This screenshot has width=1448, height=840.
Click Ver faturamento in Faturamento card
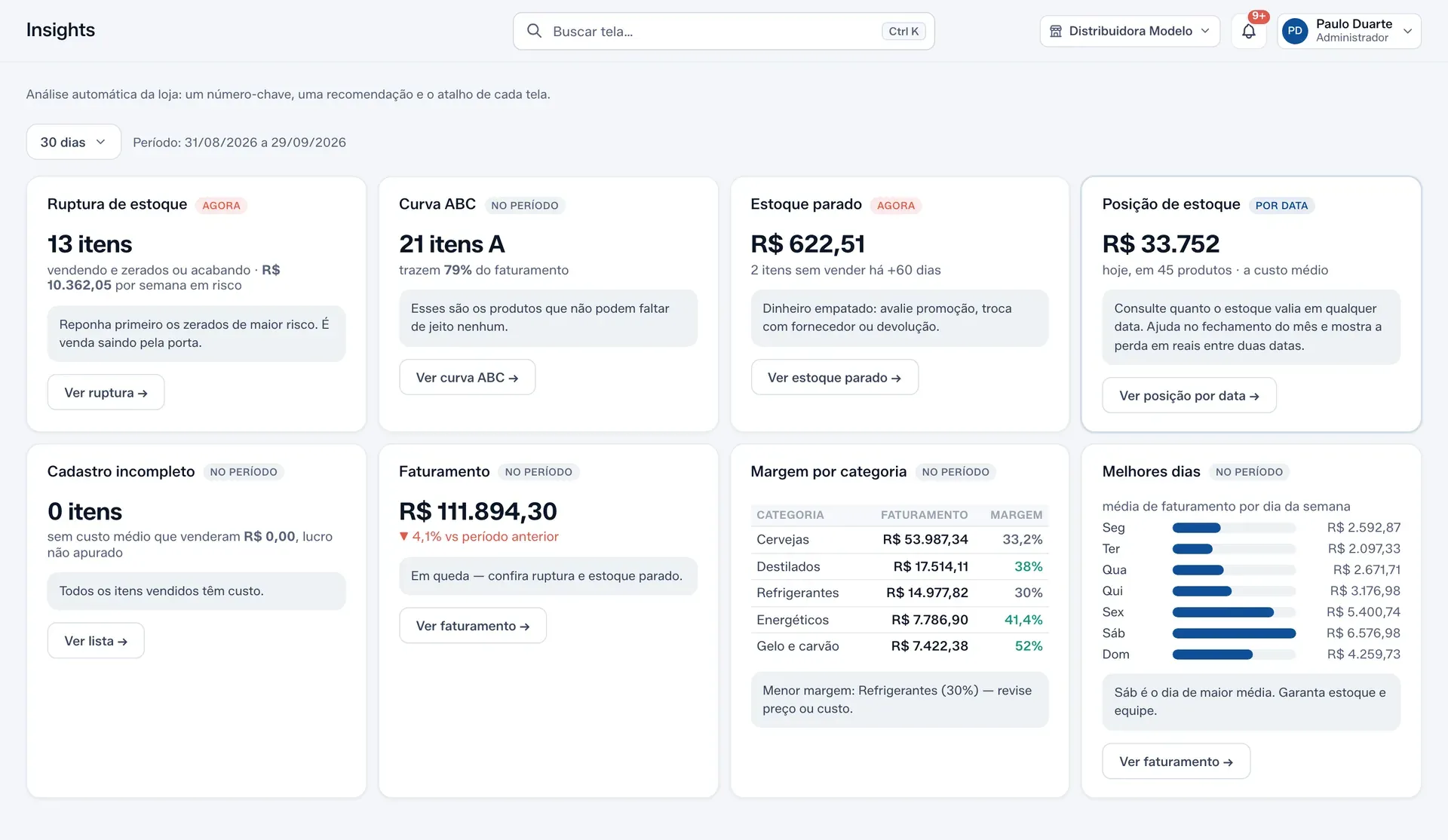tap(473, 625)
